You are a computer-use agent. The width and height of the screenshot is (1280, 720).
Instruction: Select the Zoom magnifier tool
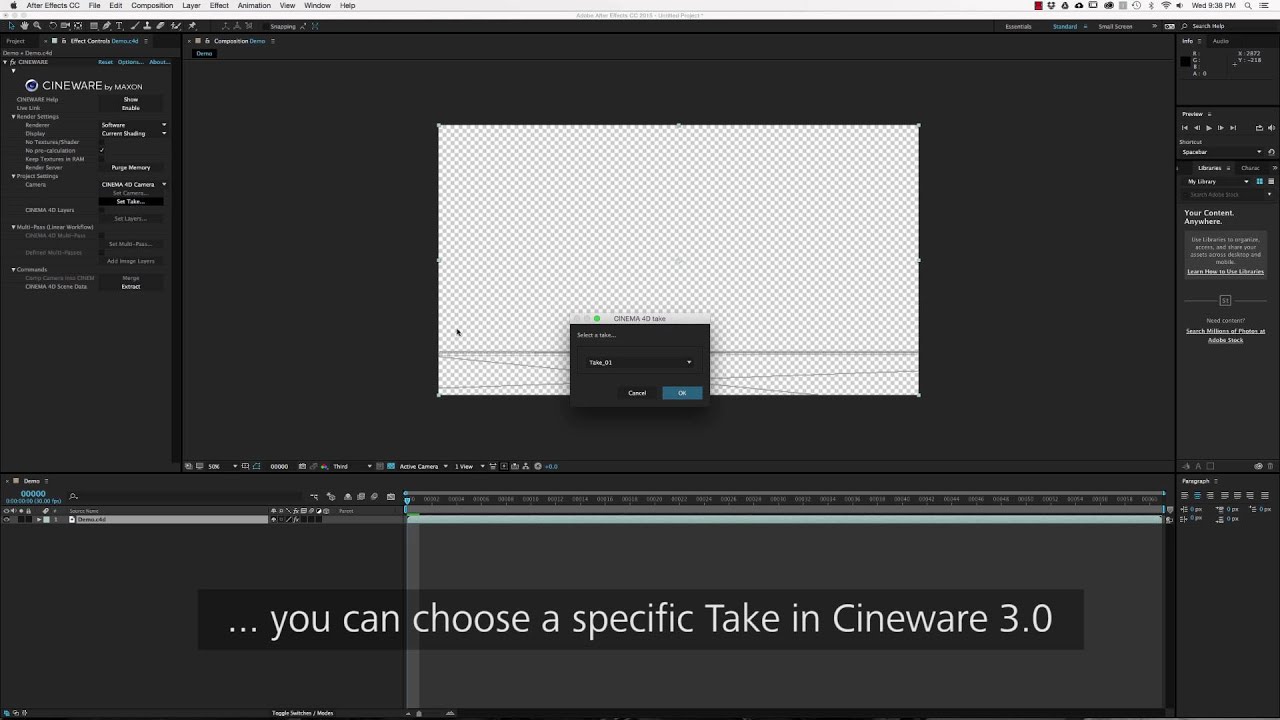click(37, 26)
